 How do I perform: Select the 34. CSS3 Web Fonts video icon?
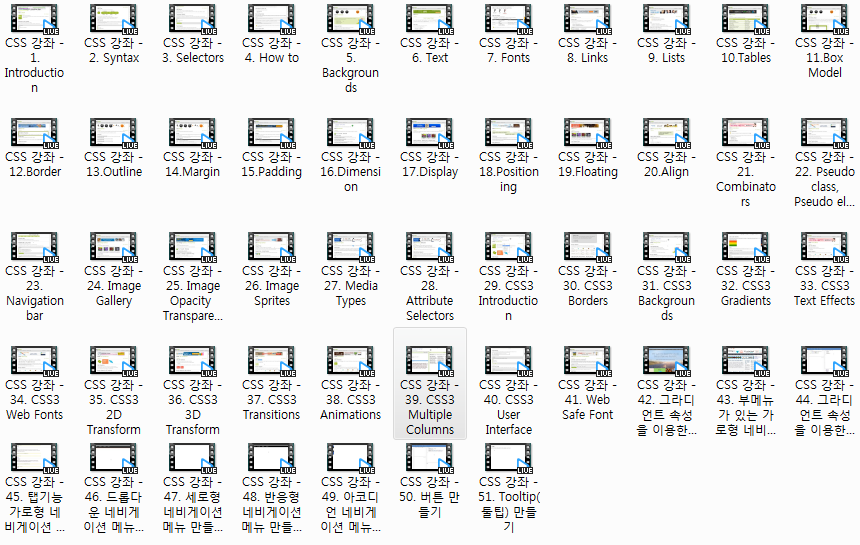point(35,361)
